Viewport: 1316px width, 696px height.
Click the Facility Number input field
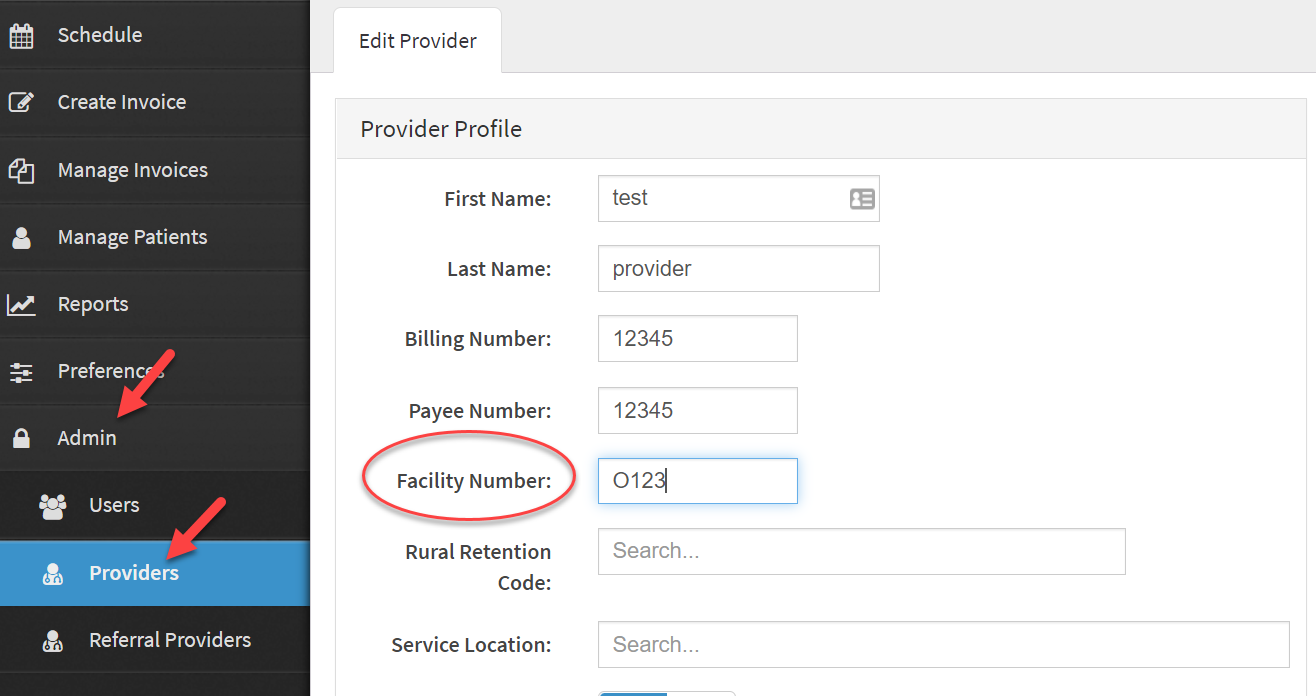pyautogui.click(x=697, y=481)
